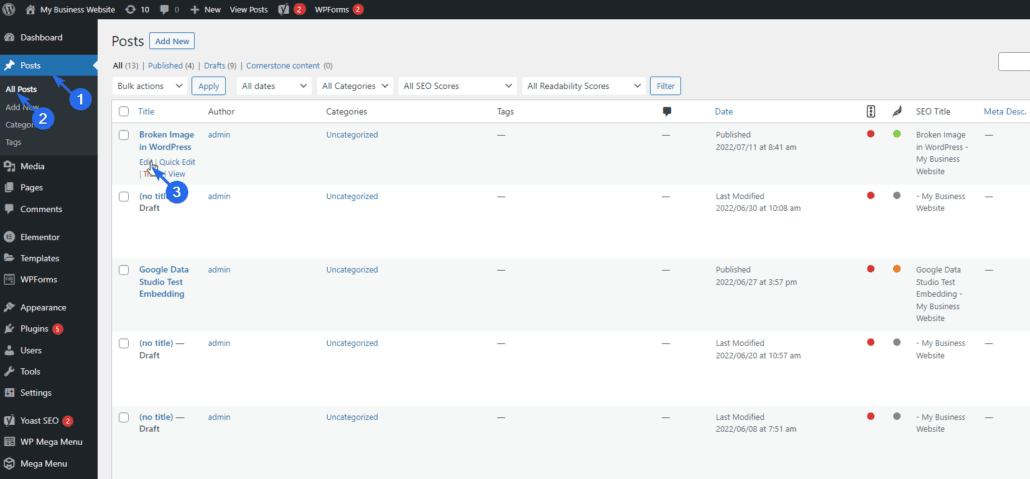The height and width of the screenshot is (479, 1030).
Task: Click the WordPress logo icon
Action: [x=9, y=9]
